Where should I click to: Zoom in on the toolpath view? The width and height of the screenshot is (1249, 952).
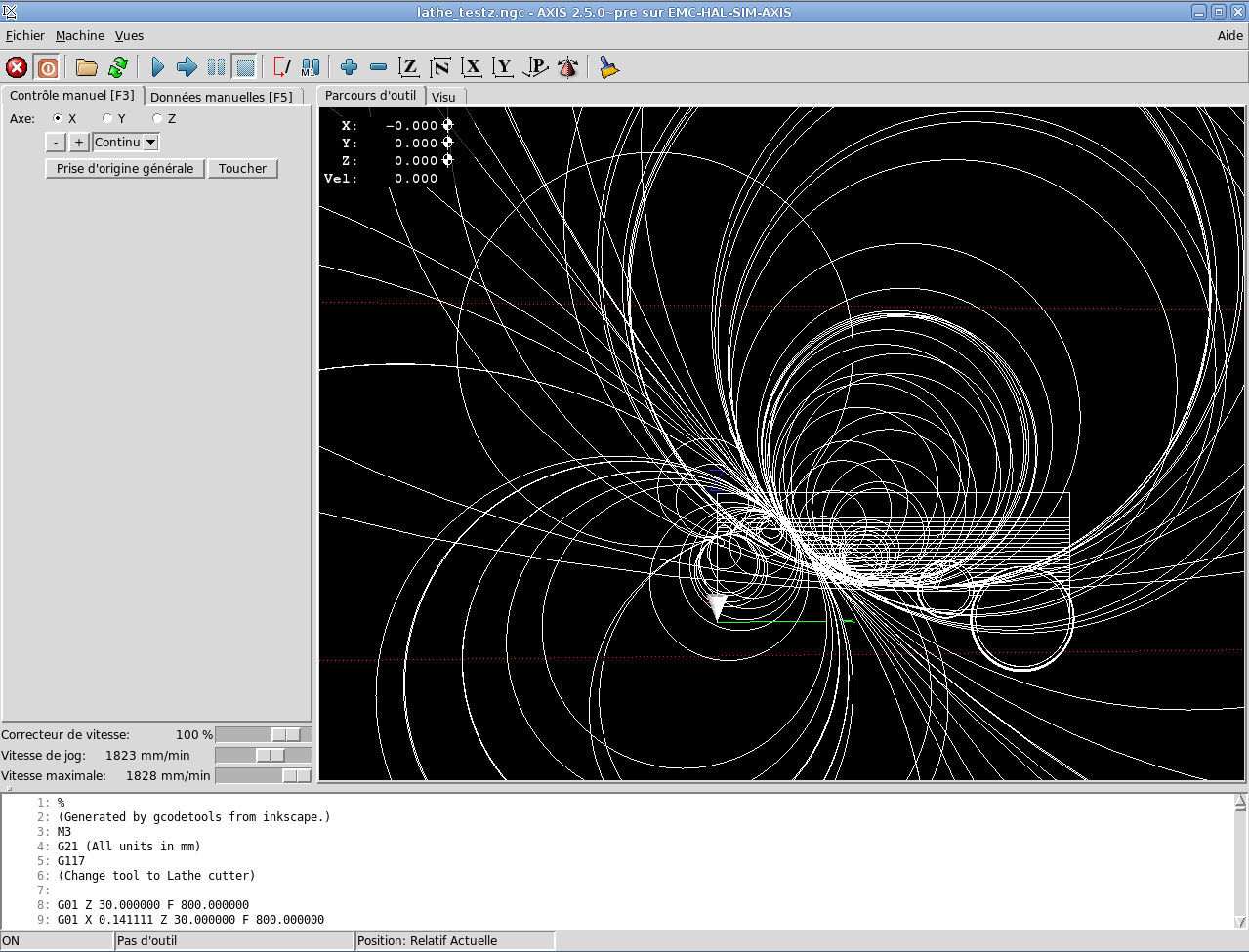pos(349,67)
